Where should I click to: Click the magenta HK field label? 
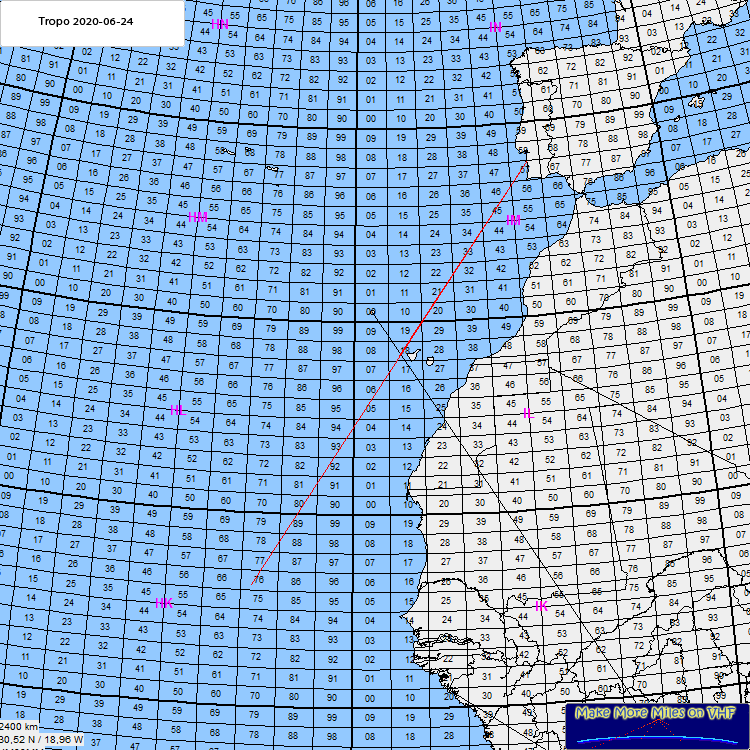click(x=164, y=602)
